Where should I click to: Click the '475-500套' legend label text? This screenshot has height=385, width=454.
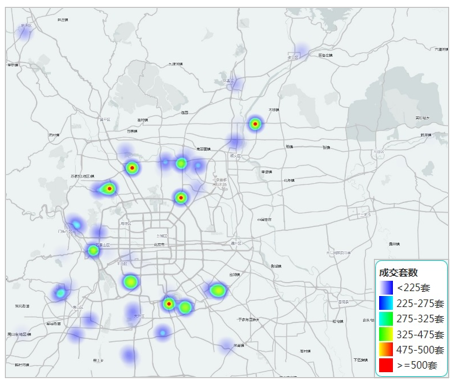[x=420, y=350]
